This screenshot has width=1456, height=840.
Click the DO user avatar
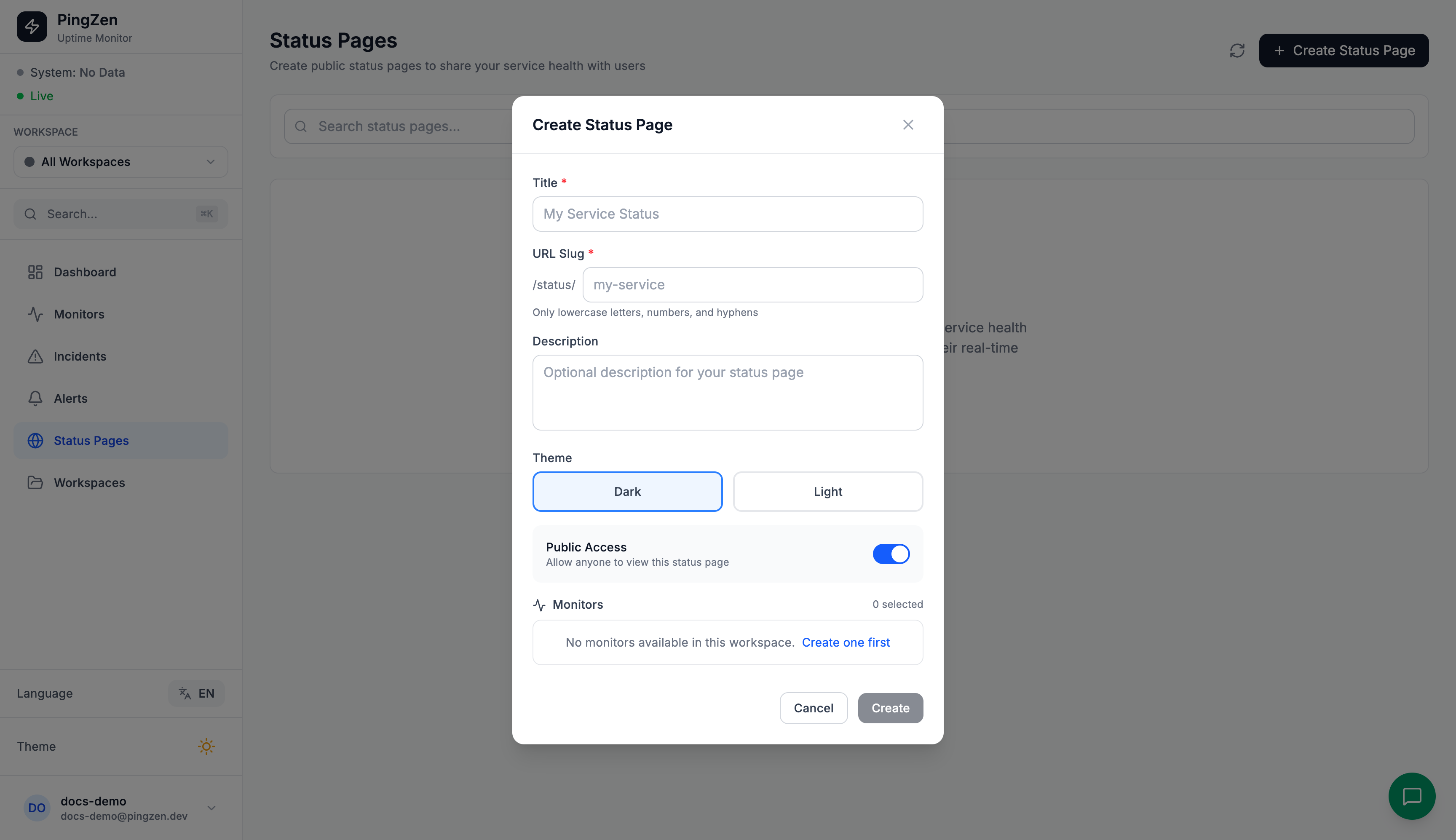point(37,808)
